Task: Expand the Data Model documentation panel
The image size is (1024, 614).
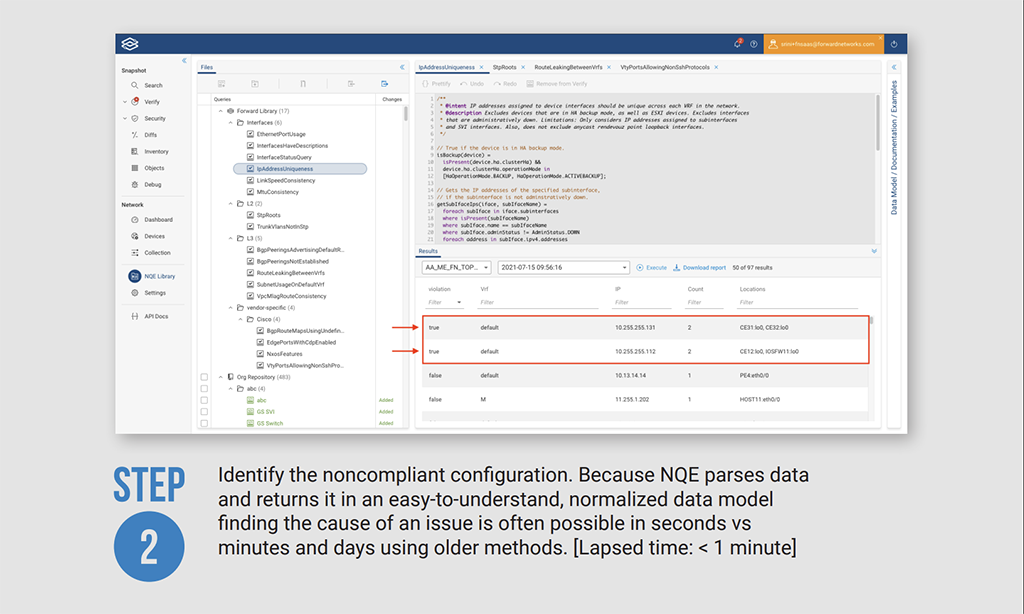Action: (894, 67)
